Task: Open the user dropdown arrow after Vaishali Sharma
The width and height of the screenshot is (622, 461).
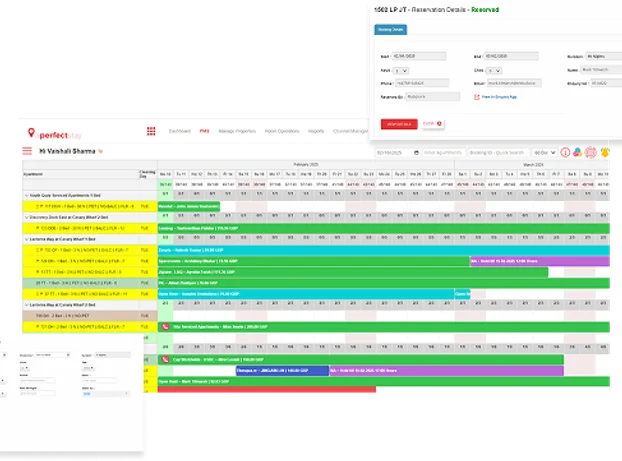Action: click(x=101, y=151)
